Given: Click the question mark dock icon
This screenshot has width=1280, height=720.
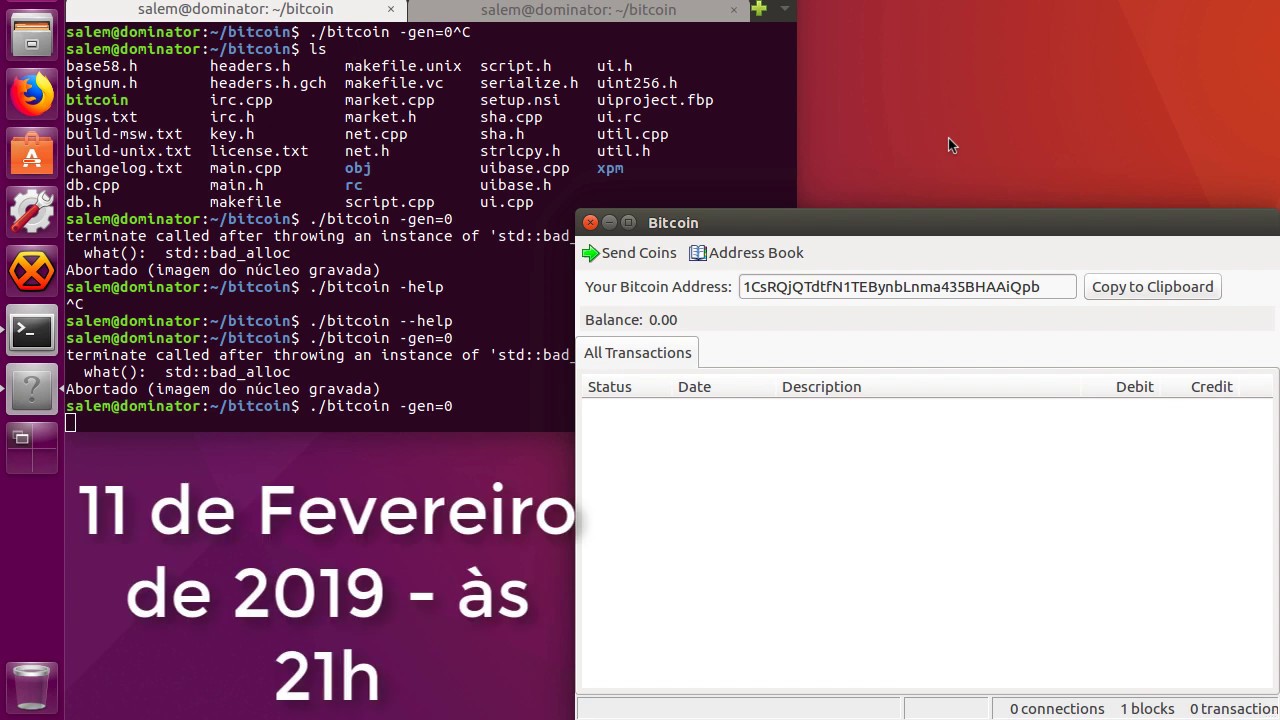Looking at the screenshot, I should click(32, 389).
